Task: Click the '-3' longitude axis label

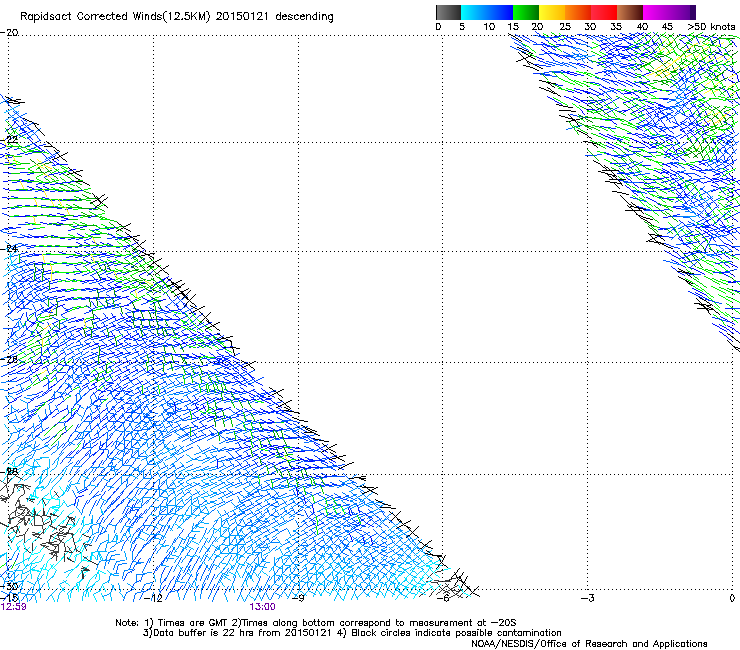Action: click(x=588, y=598)
